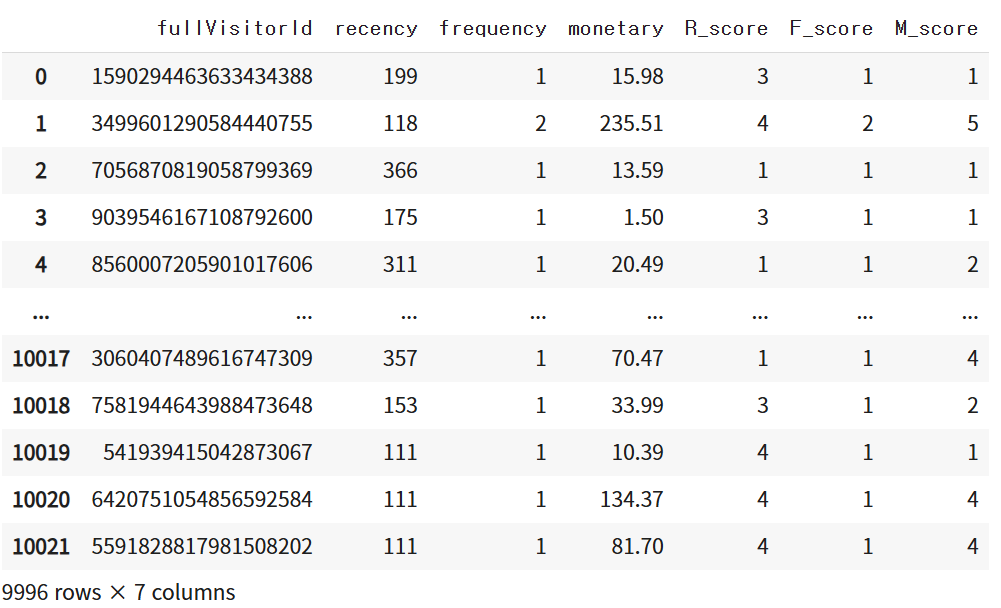The width and height of the screenshot is (1001, 608).
Task: Click row index 3 label
Action: tap(41, 218)
